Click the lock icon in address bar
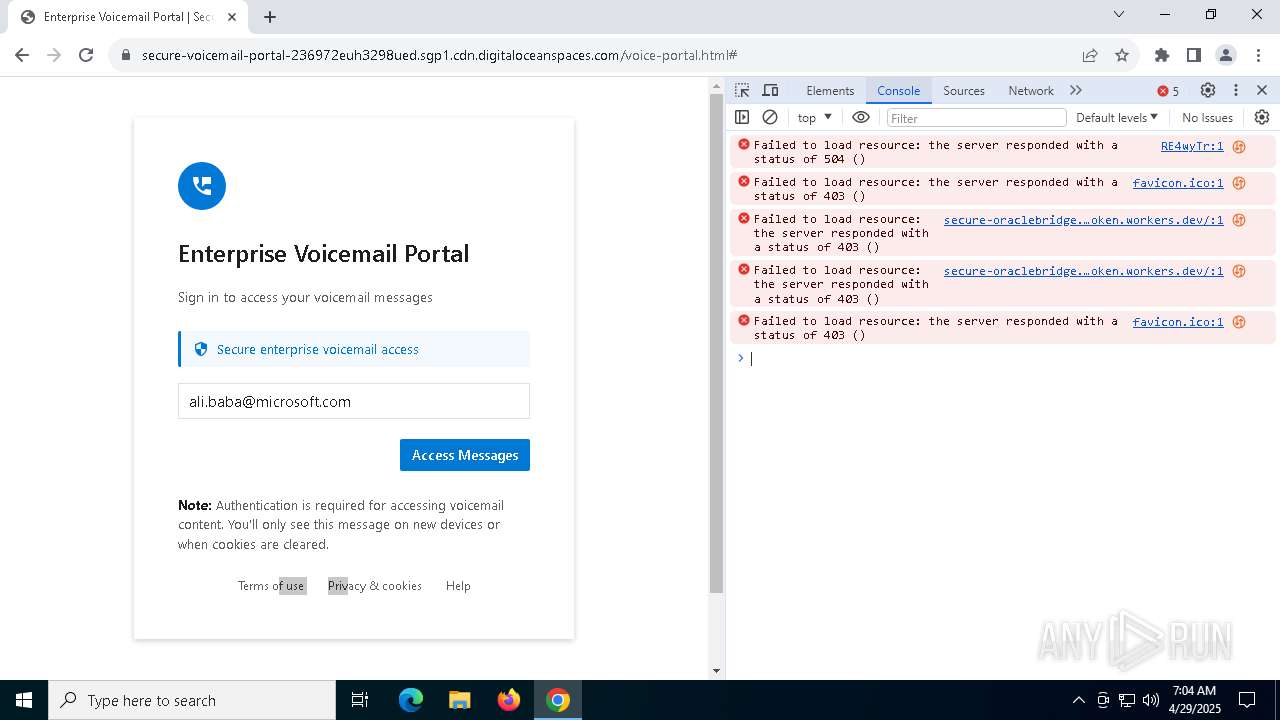The image size is (1280, 720). point(126,55)
